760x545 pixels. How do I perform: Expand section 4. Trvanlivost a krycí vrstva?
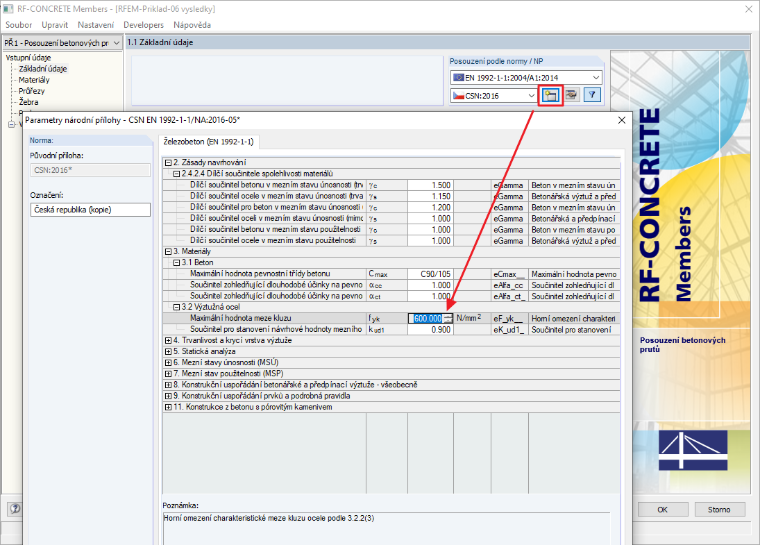pos(168,341)
